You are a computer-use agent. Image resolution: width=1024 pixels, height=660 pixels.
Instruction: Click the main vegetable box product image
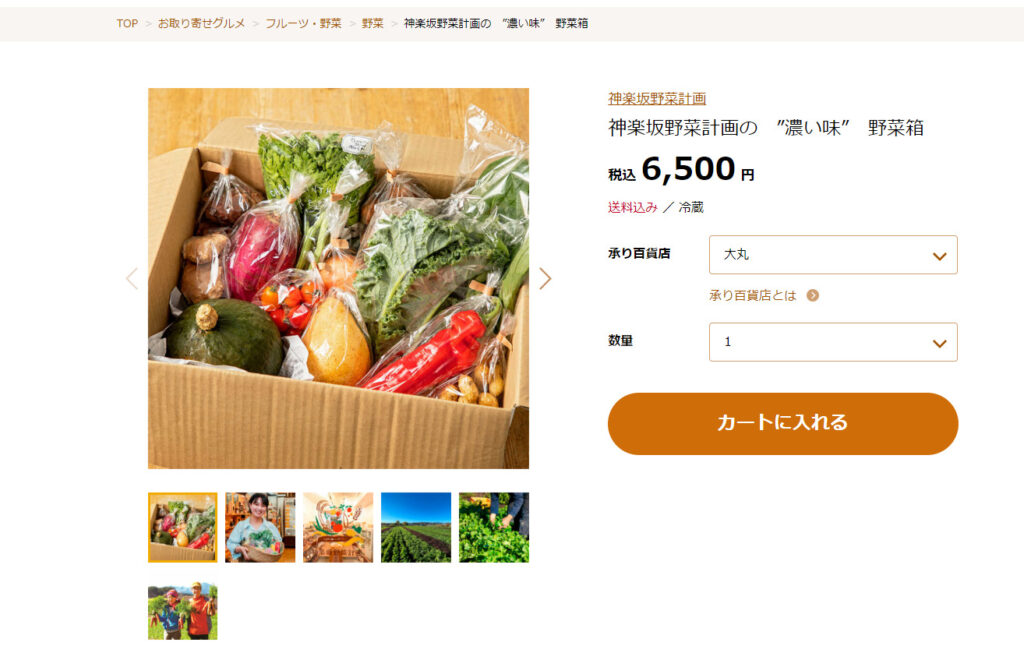pos(338,278)
